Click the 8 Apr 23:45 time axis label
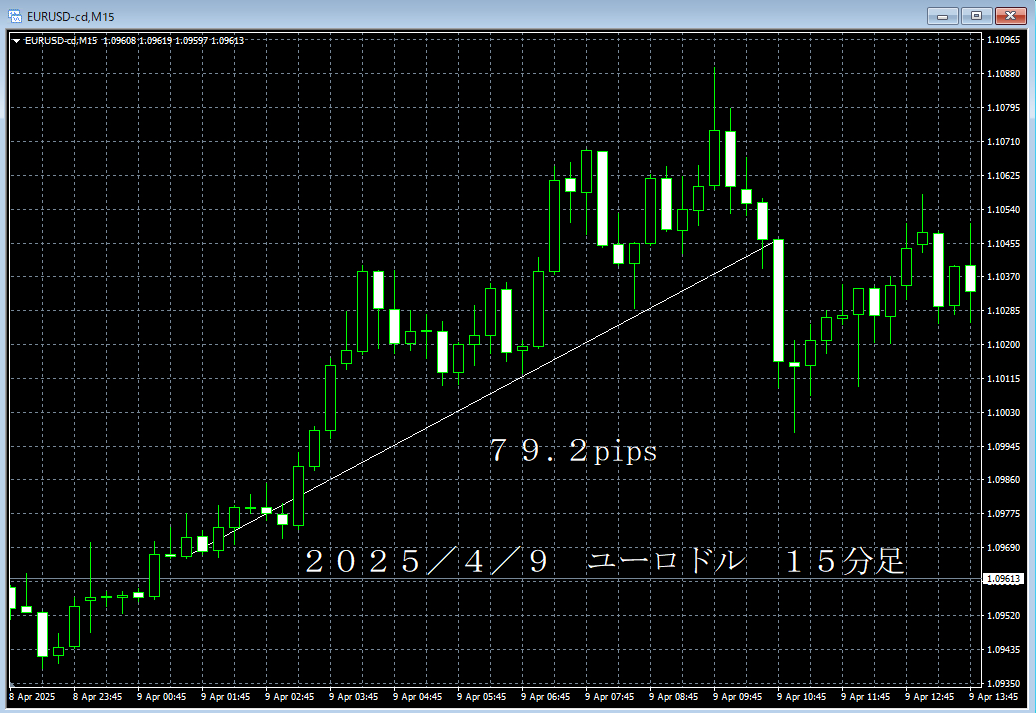 pyautogui.click(x=97, y=697)
